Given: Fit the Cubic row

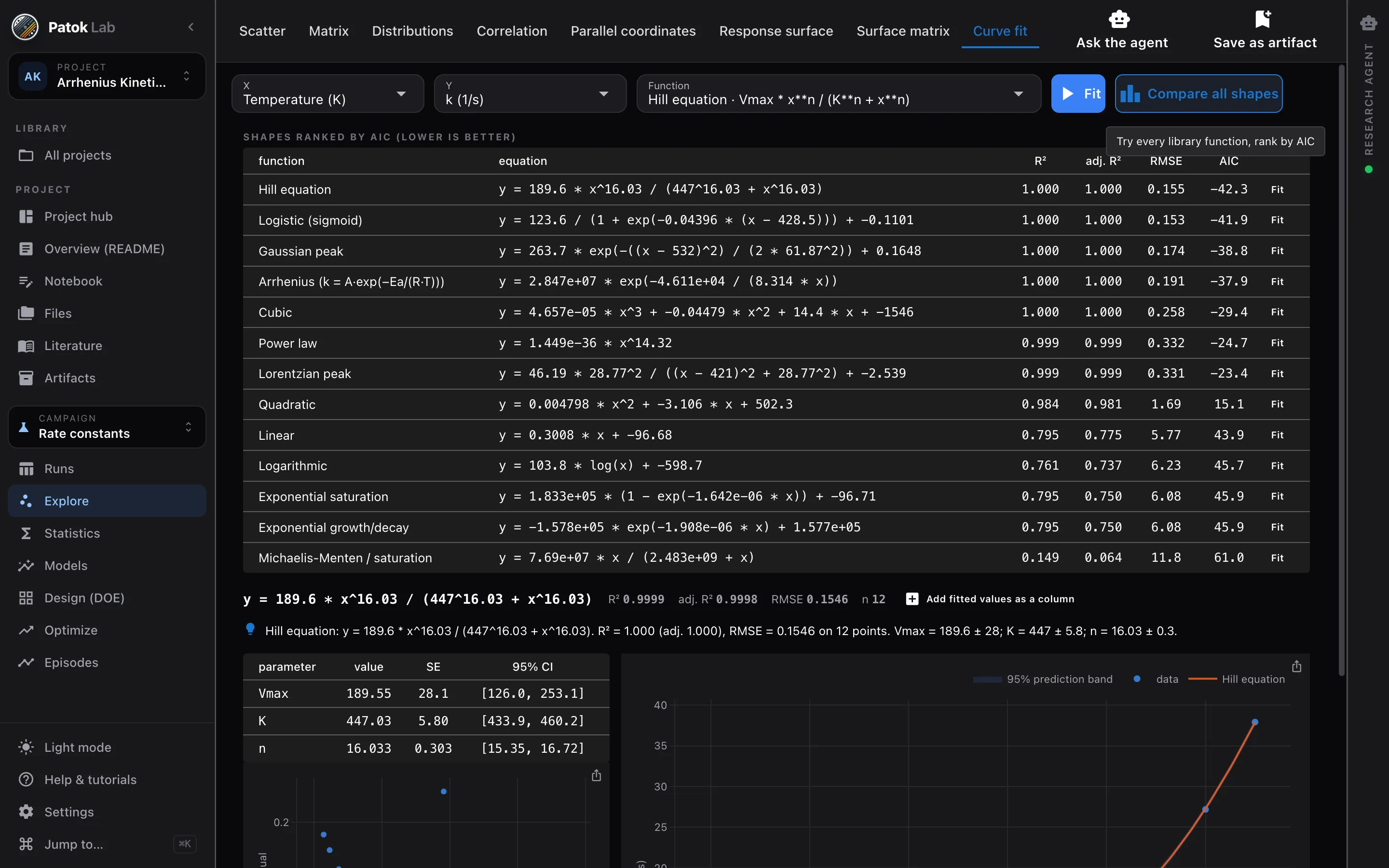Looking at the screenshot, I should tap(1277, 312).
